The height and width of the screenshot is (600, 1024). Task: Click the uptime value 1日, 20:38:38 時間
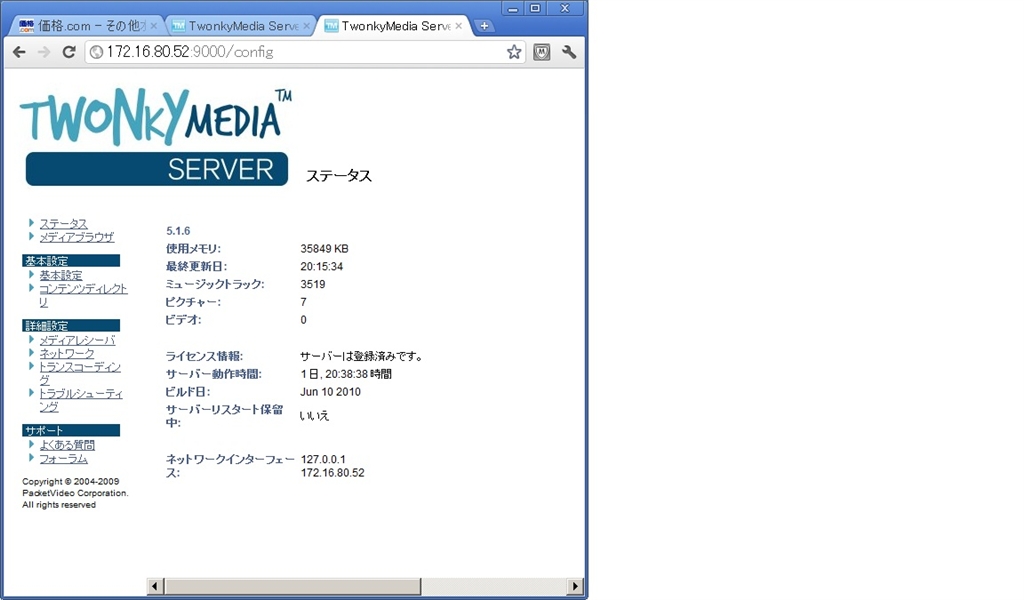pos(346,374)
